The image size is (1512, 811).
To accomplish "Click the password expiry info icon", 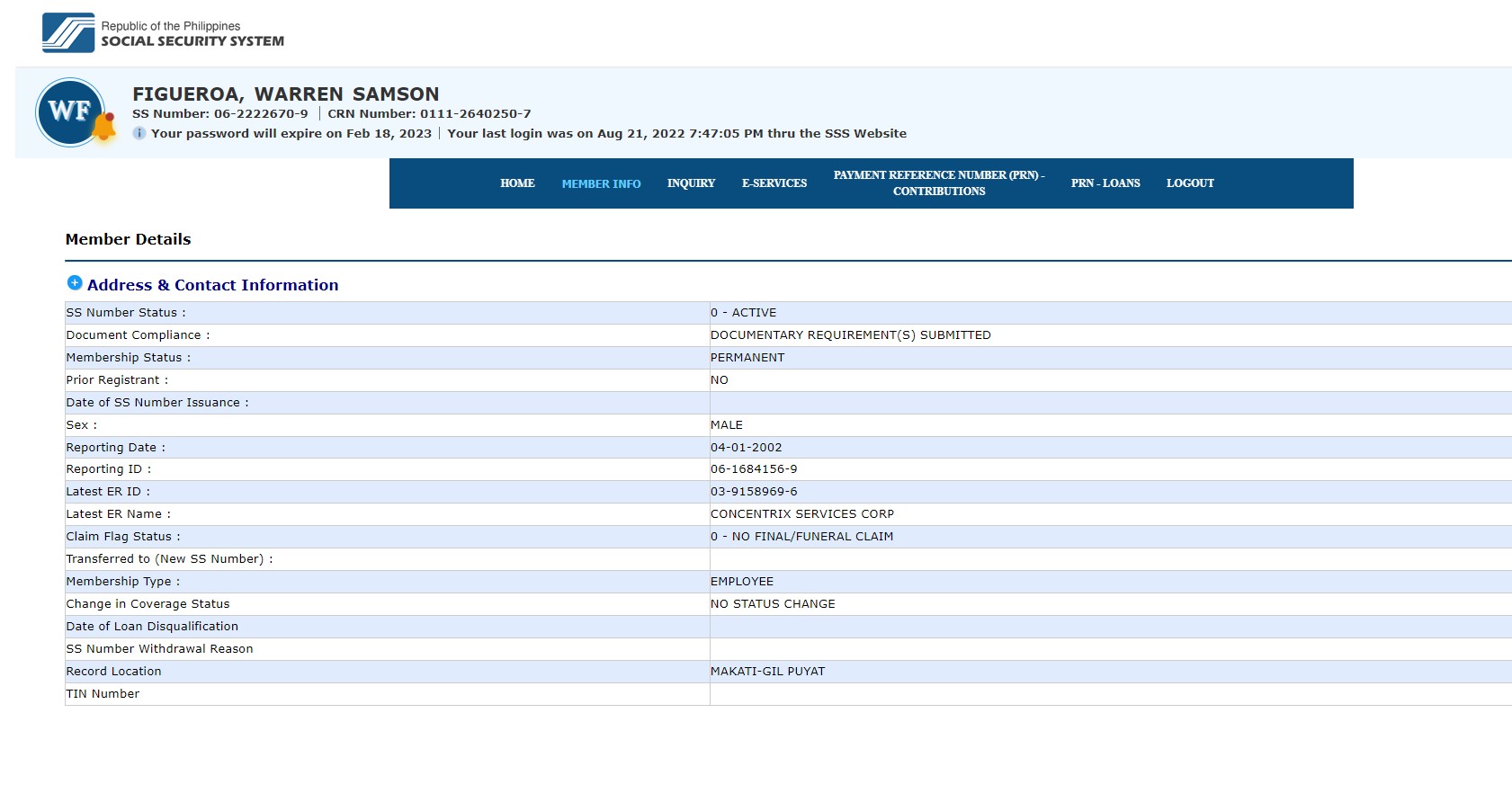I will click(139, 133).
